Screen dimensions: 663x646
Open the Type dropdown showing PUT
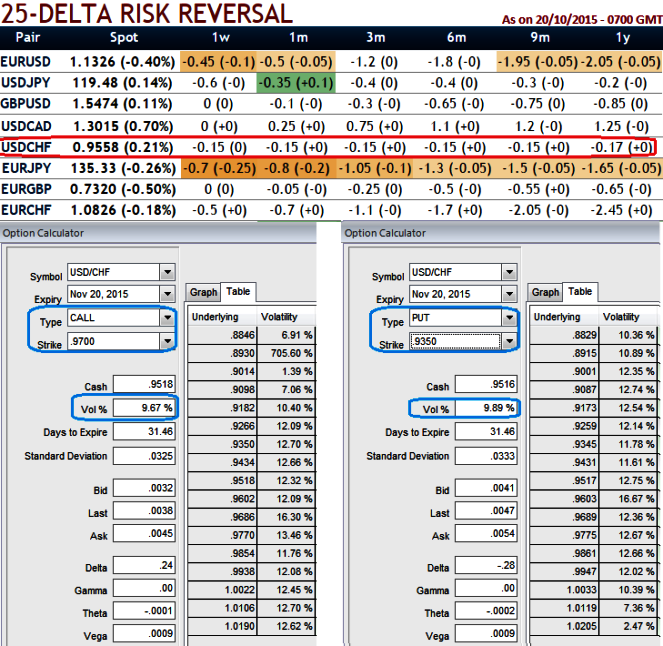(x=509, y=317)
